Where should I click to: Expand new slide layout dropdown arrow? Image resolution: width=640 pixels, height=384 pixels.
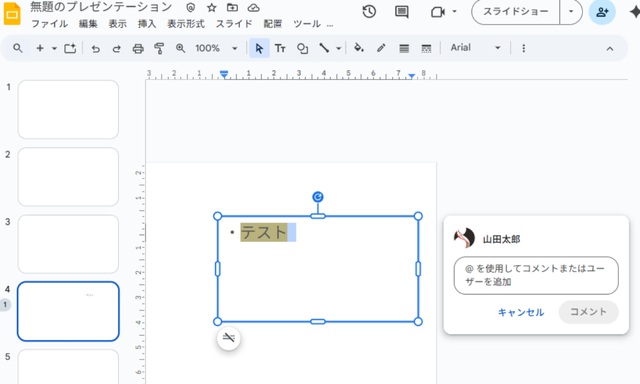pos(54,48)
